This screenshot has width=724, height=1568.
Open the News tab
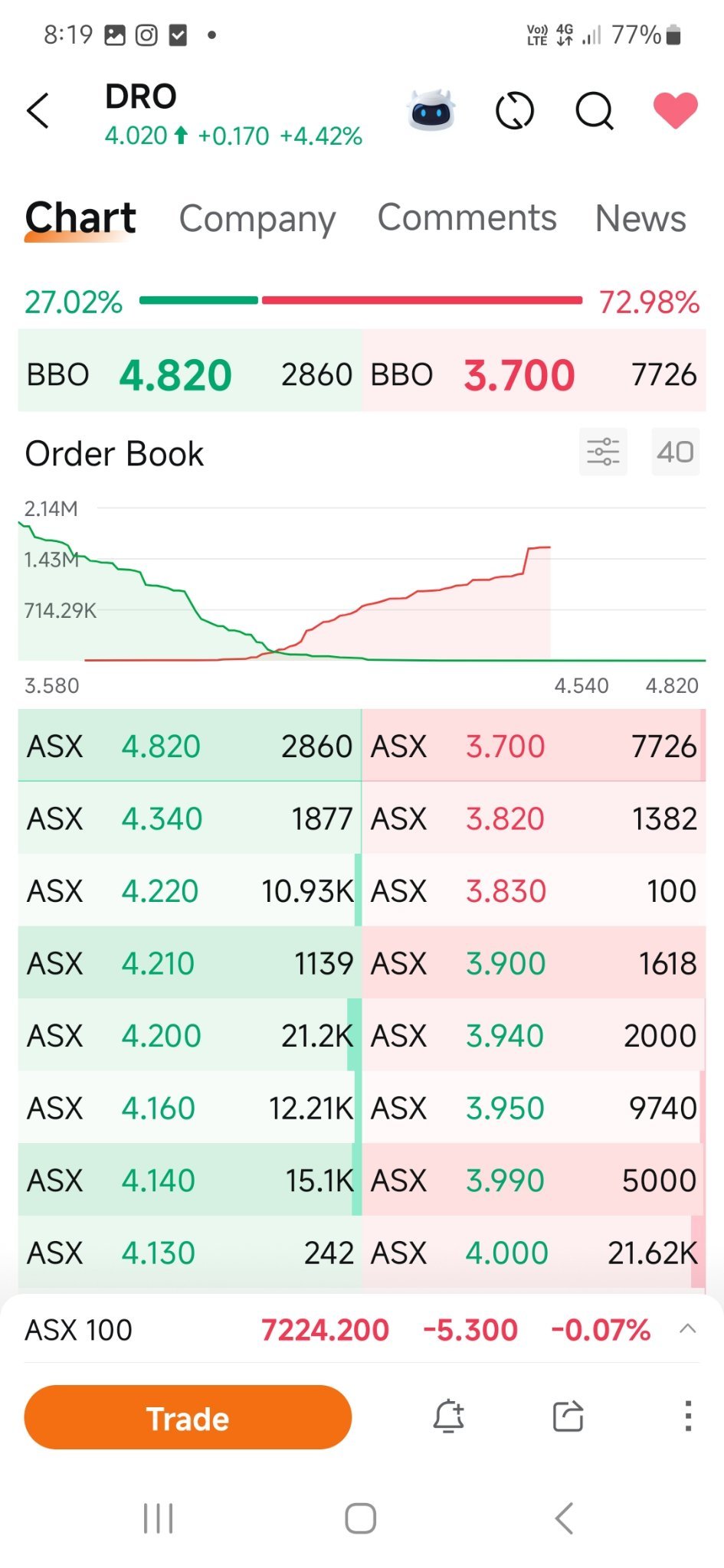640,218
